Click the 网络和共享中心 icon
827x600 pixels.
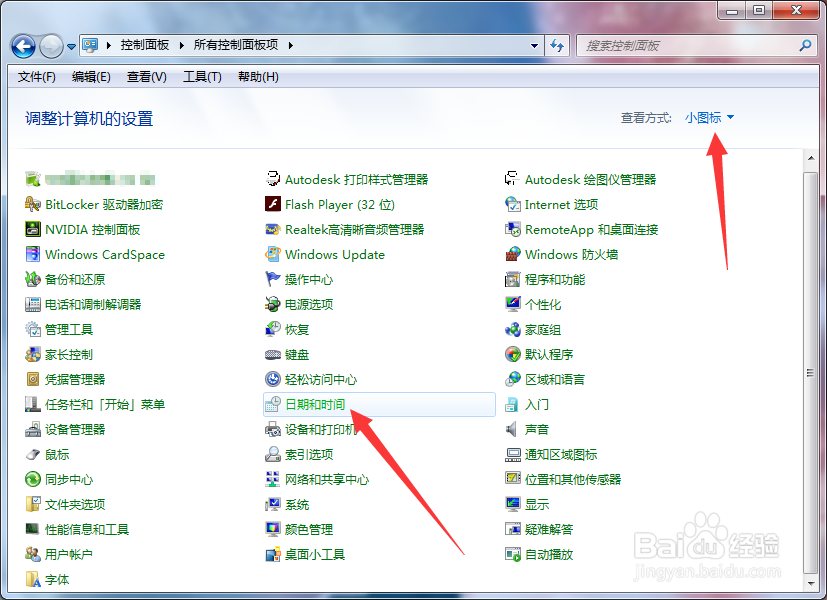273,479
